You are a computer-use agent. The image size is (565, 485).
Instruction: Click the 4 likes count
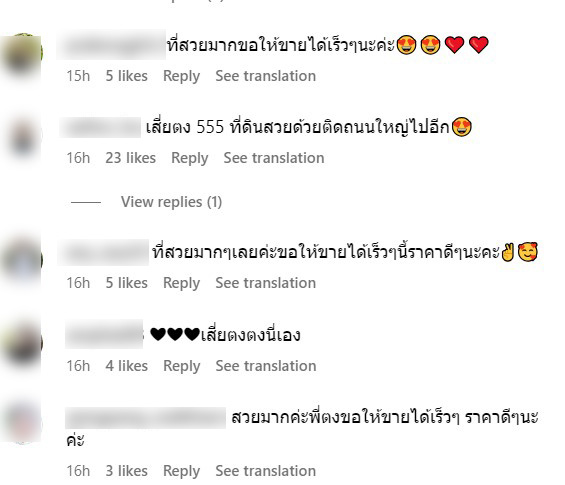click(x=126, y=366)
